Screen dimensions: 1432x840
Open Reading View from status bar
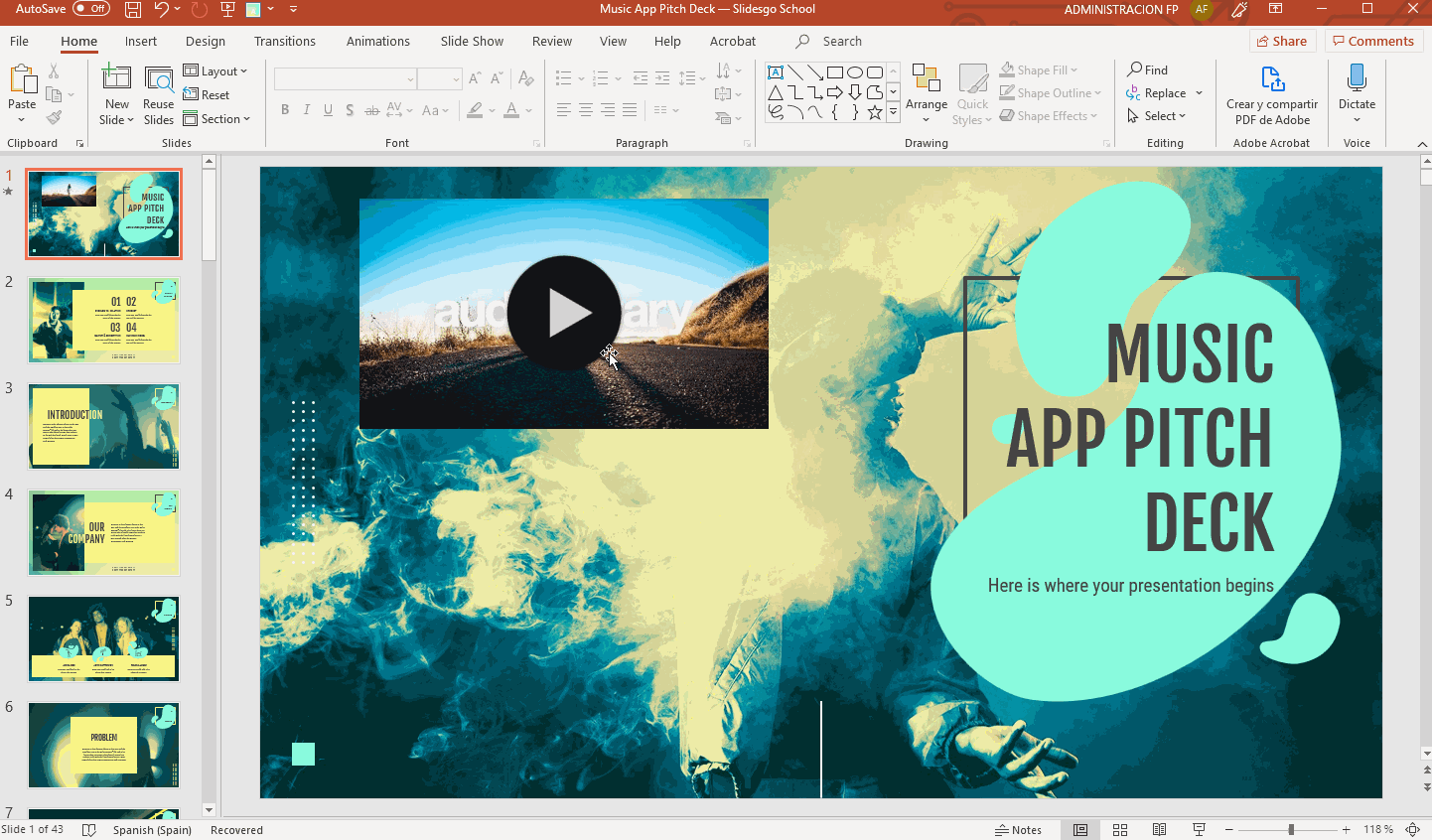pos(1159,830)
